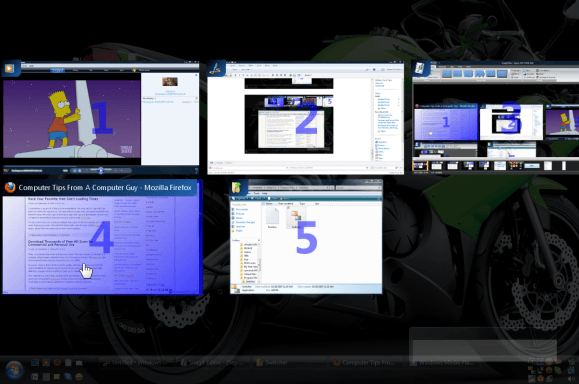Open the Windows Start orb
The image size is (579, 384).
14,369
